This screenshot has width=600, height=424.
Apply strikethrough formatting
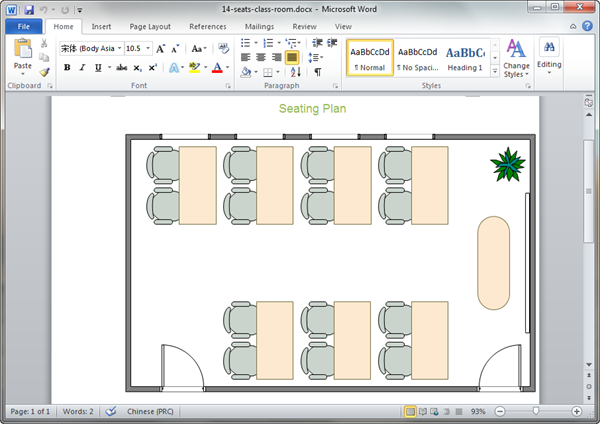tap(121, 68)
